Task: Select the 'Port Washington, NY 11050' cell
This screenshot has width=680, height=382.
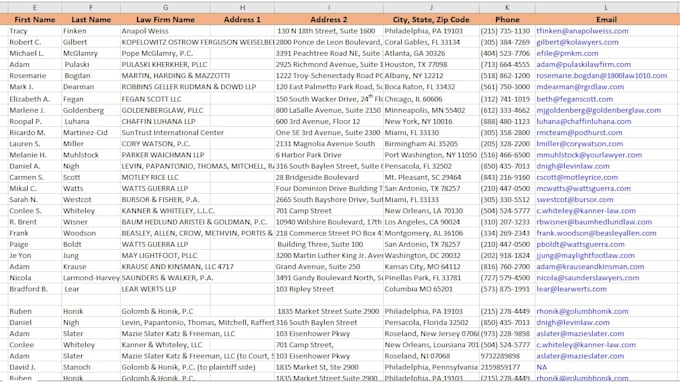Action: coord(431,155)
